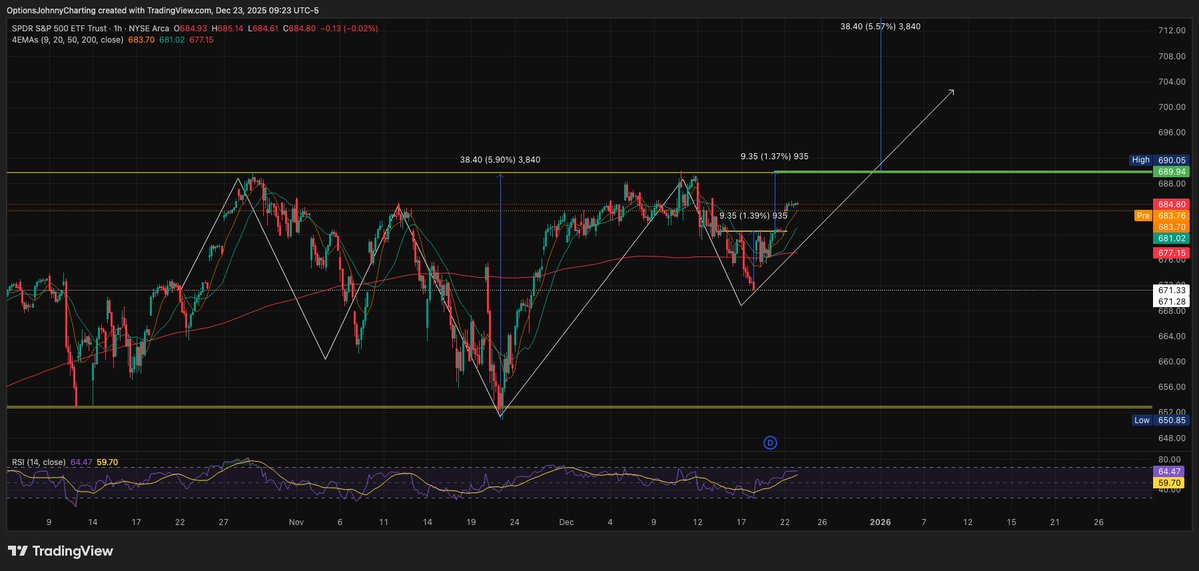
Task: Click 648.00 on the price axis
Action: tap(1171, 438)
